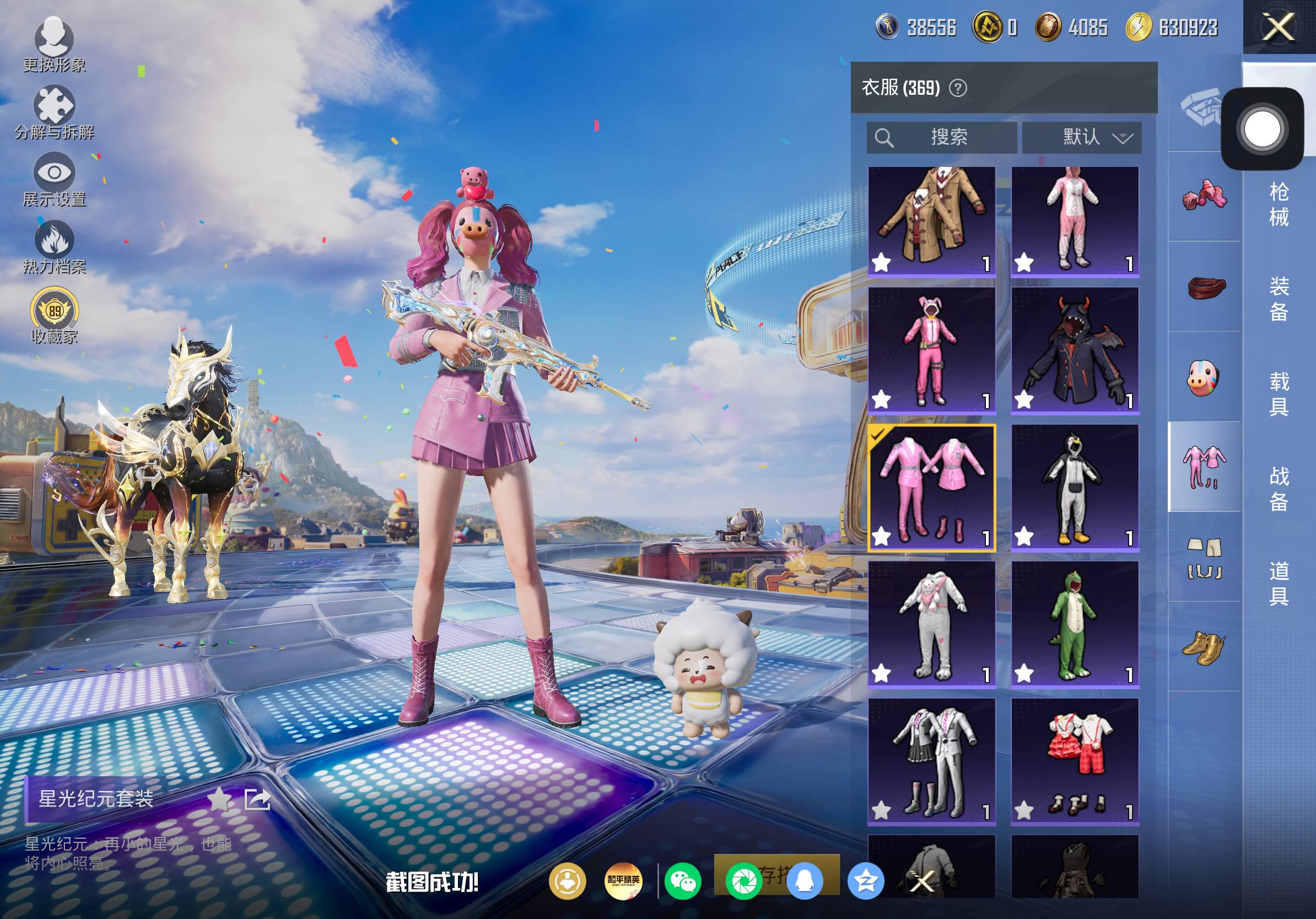Select the black devil-horn hoodie outfit

click(1075, 350)
